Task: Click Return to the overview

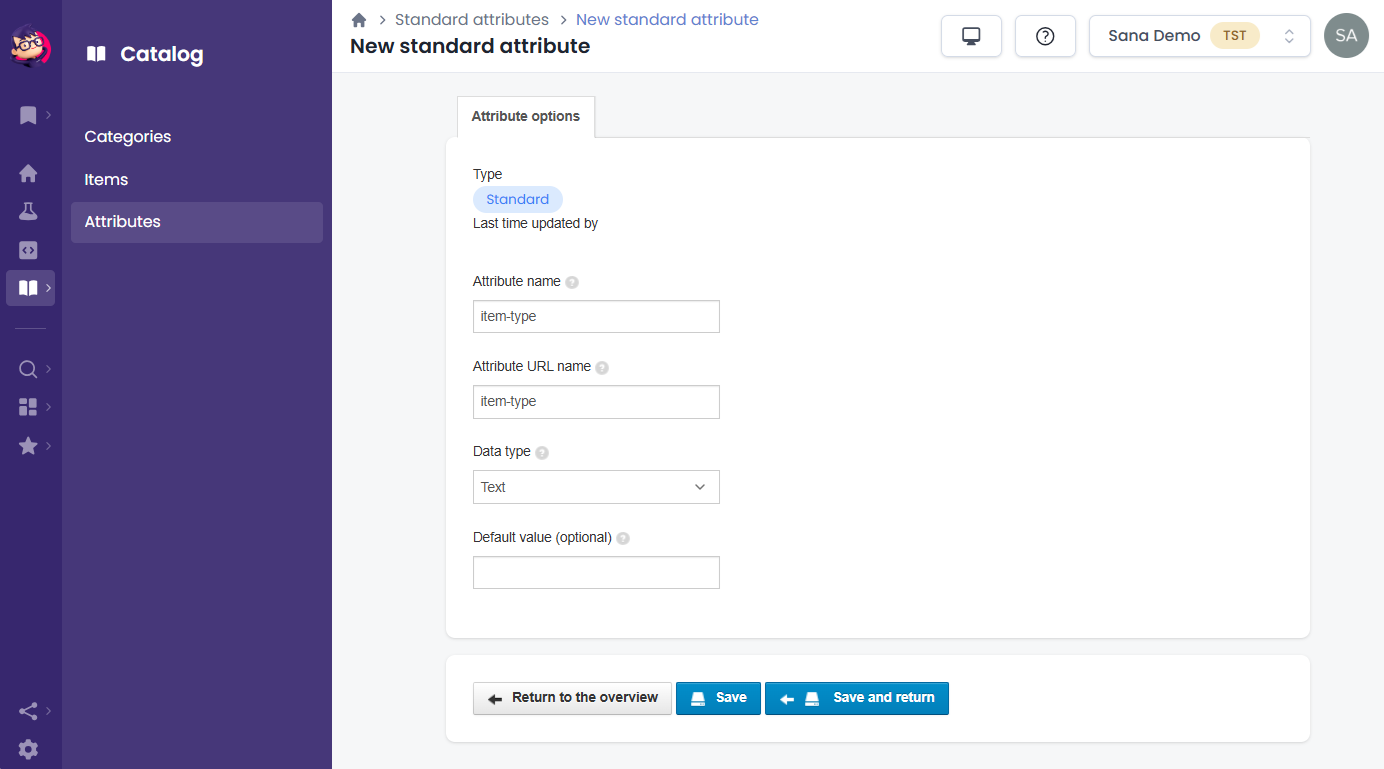Action: pyautogui.click(x=573, y=698)
